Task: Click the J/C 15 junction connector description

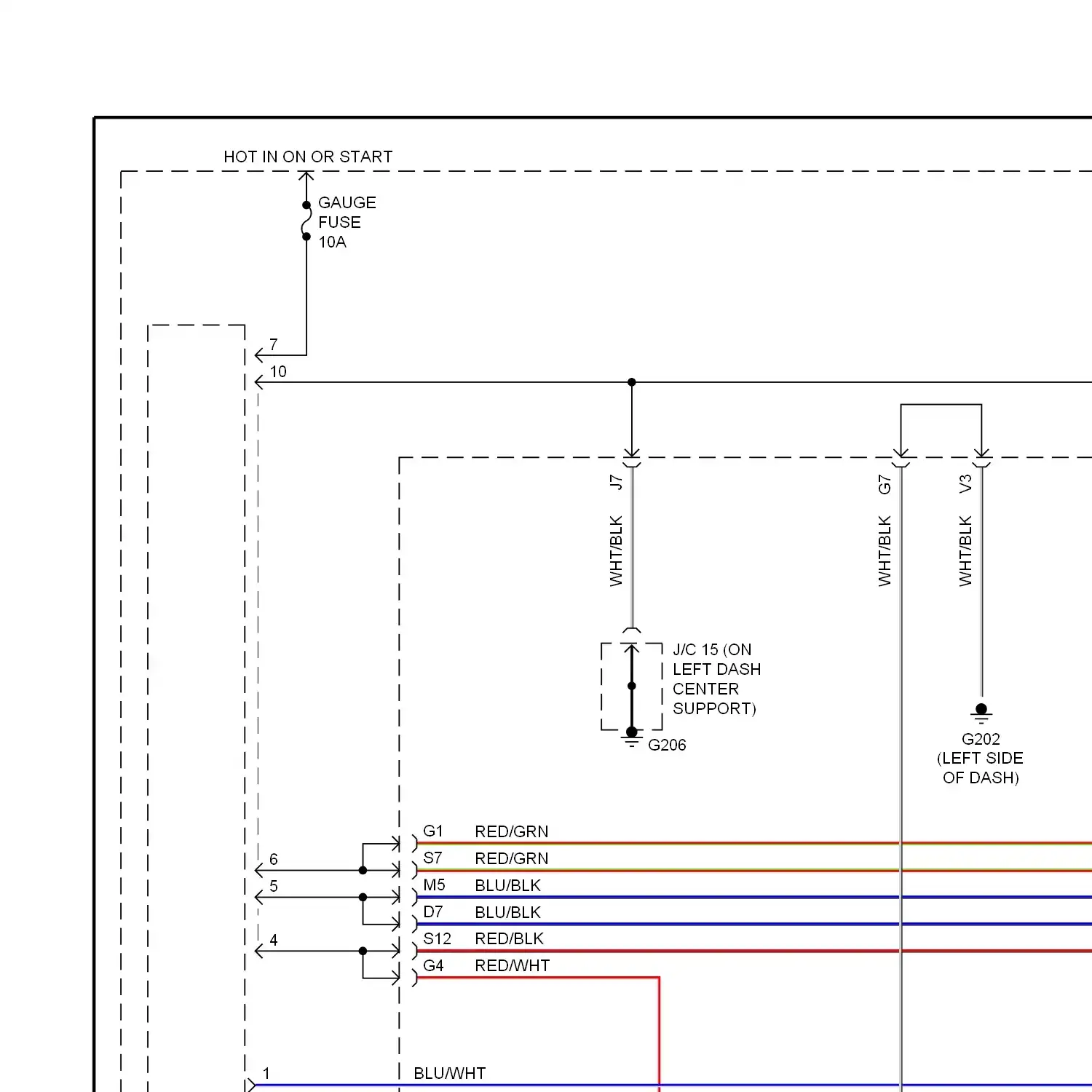Action: click(x=716, y=678)
